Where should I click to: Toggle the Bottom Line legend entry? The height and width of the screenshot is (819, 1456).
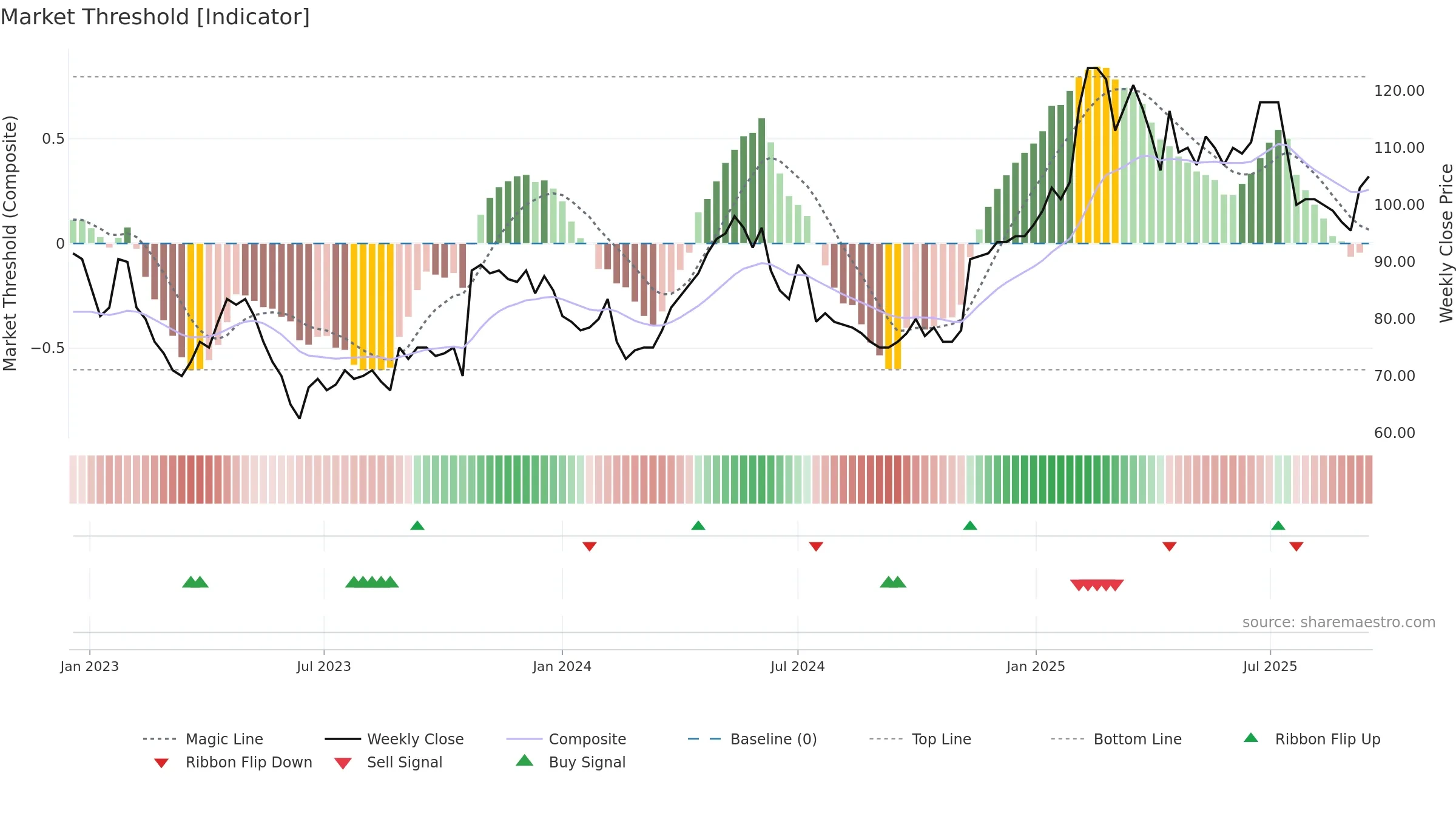pos(1116,739)
